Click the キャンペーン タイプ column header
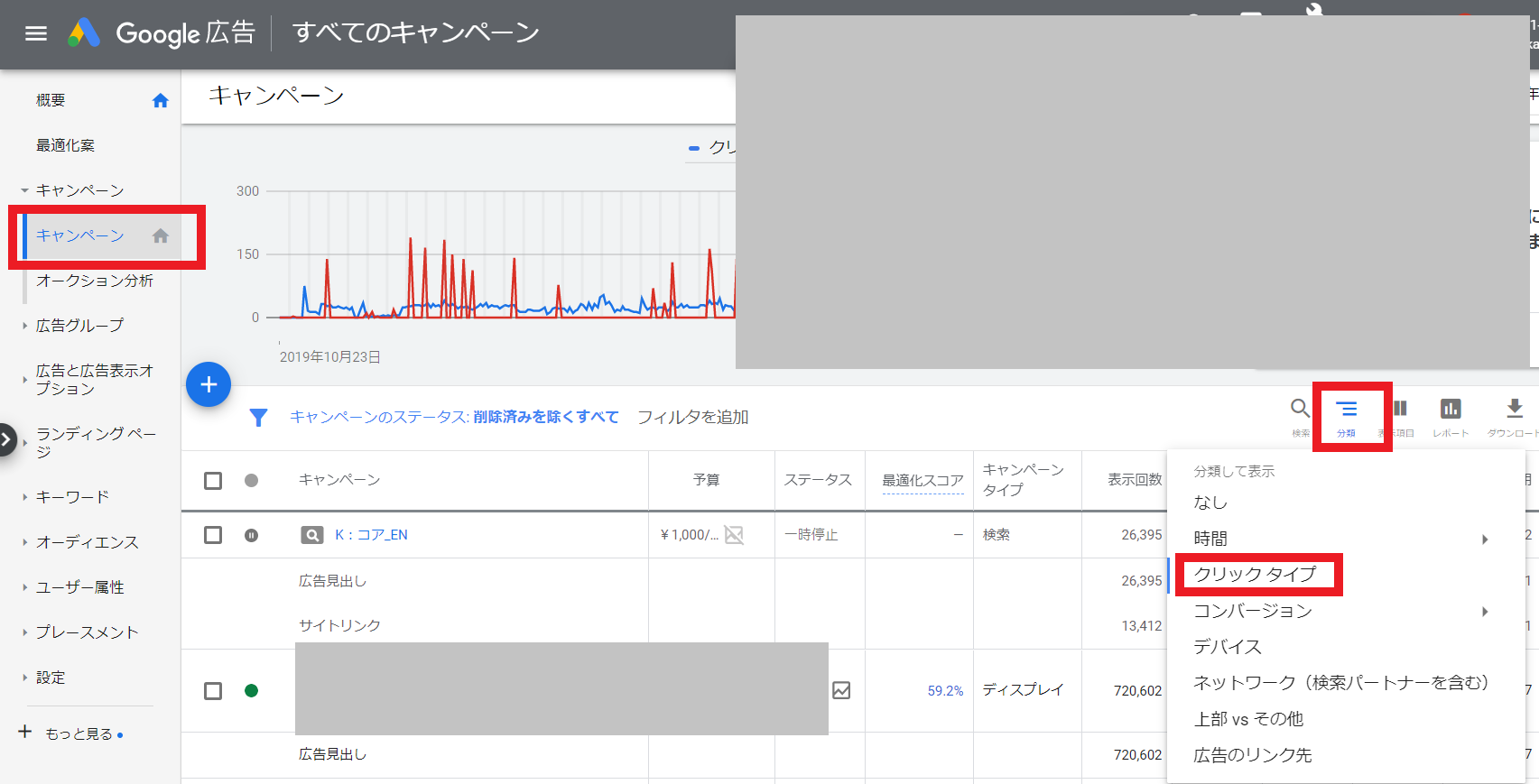This screenshot has height=784, width=1539. pos(1023,480)
